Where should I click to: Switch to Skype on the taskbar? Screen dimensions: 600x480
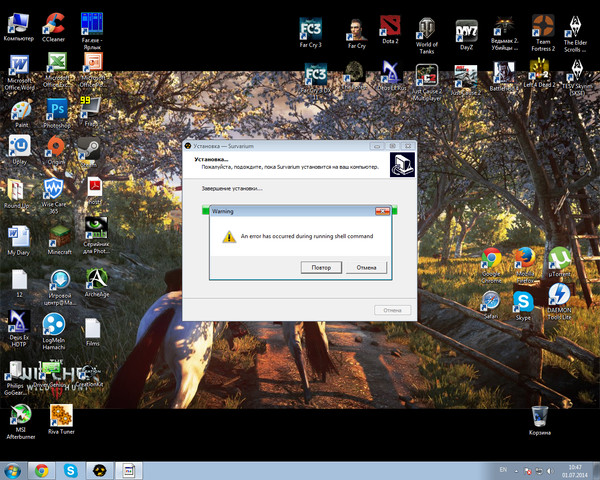[x=70, y=471]
